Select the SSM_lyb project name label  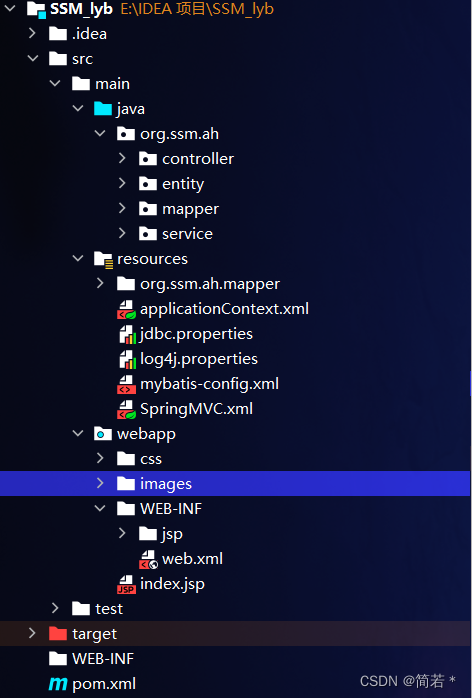point(81,9)
